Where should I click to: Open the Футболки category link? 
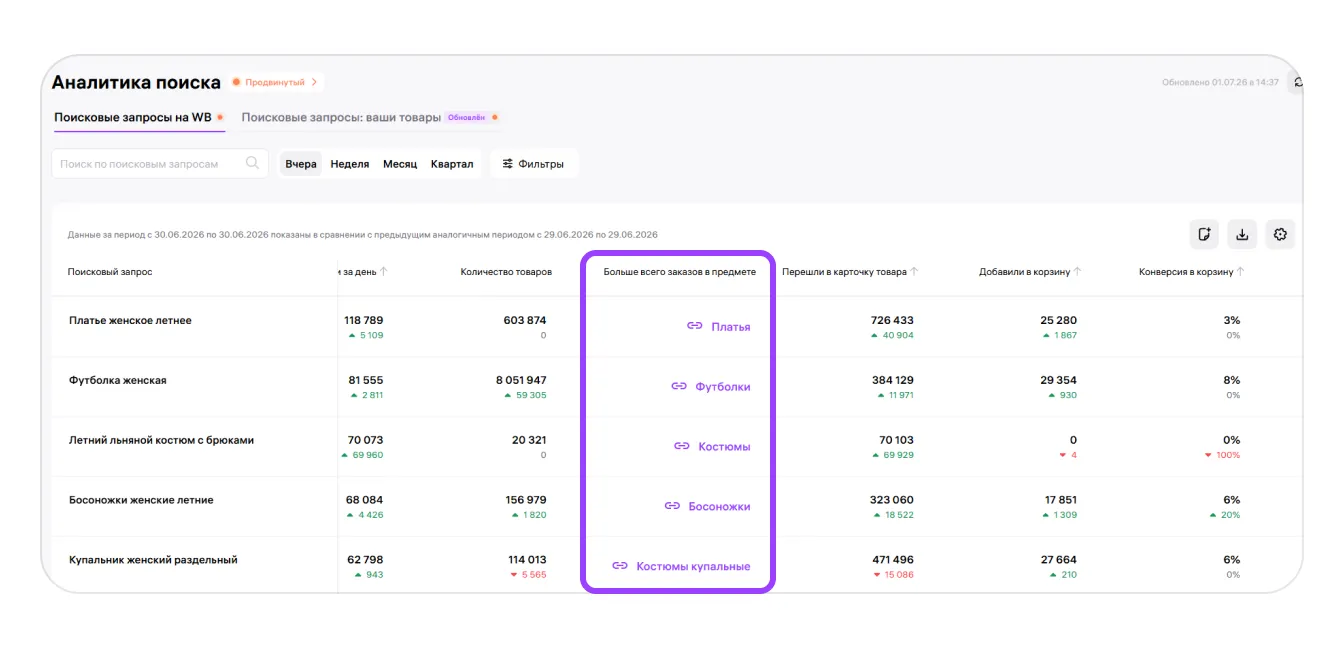click(723, 386)
